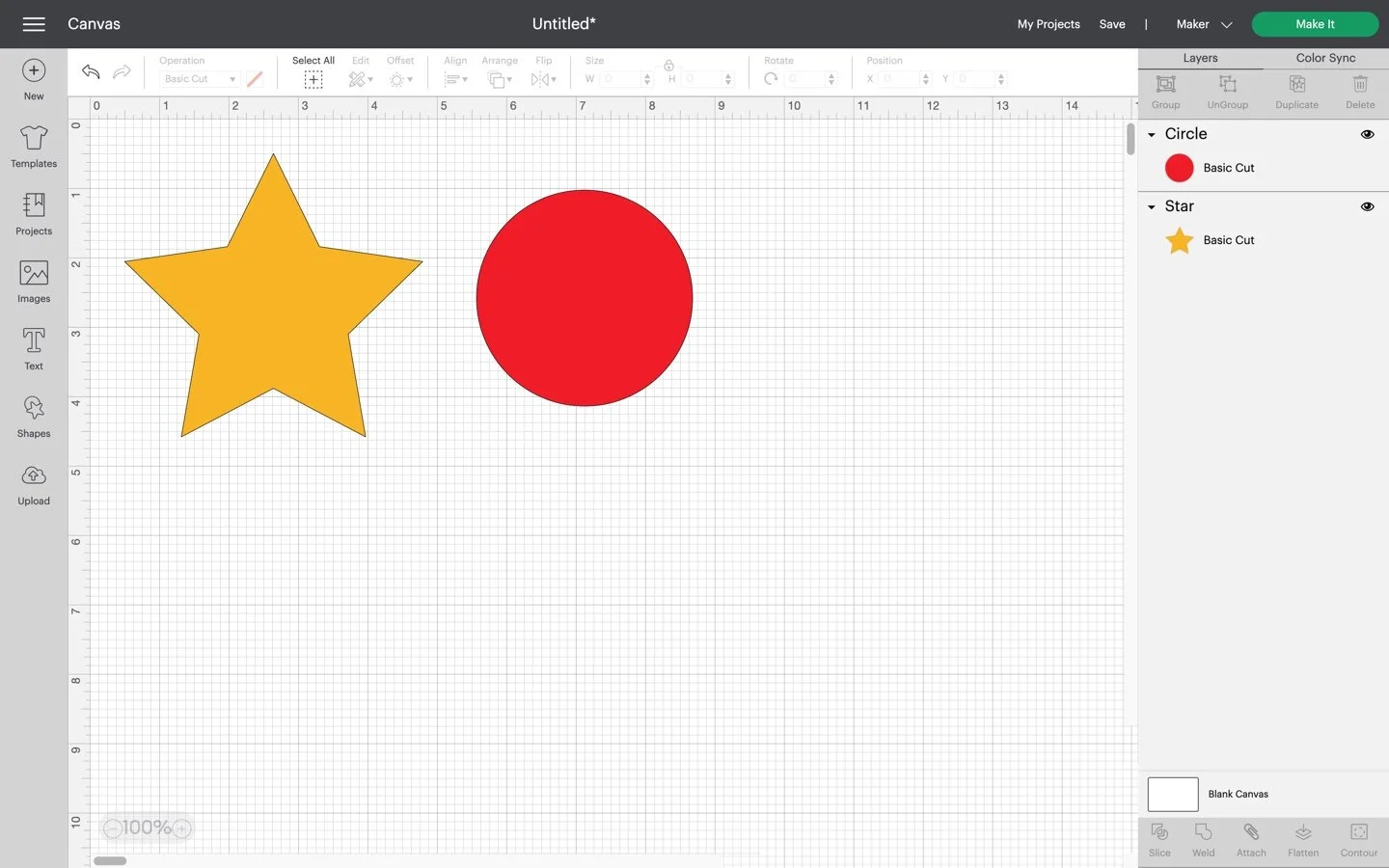Click the horizontal canvas scrollbar
1389x868 pixels.
110,860
